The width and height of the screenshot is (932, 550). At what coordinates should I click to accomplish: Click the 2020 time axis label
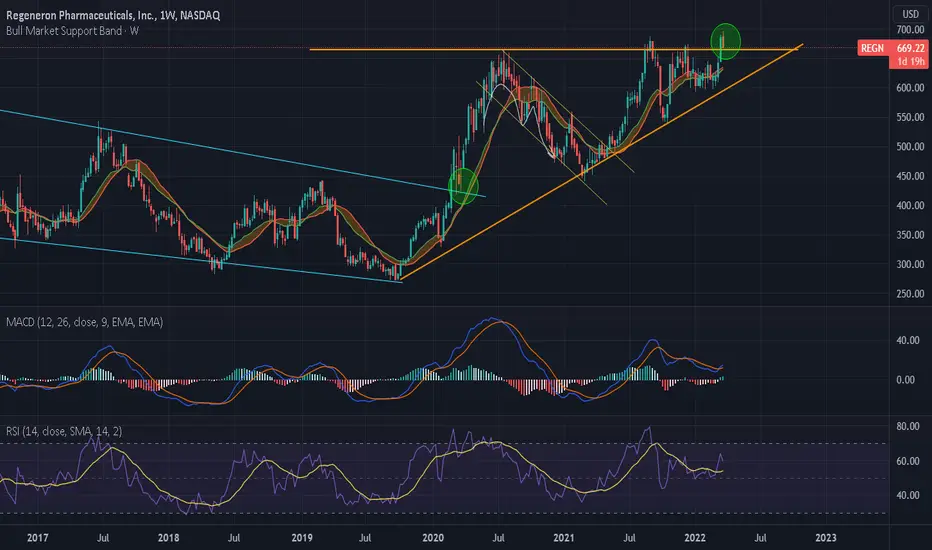[433, 538]
